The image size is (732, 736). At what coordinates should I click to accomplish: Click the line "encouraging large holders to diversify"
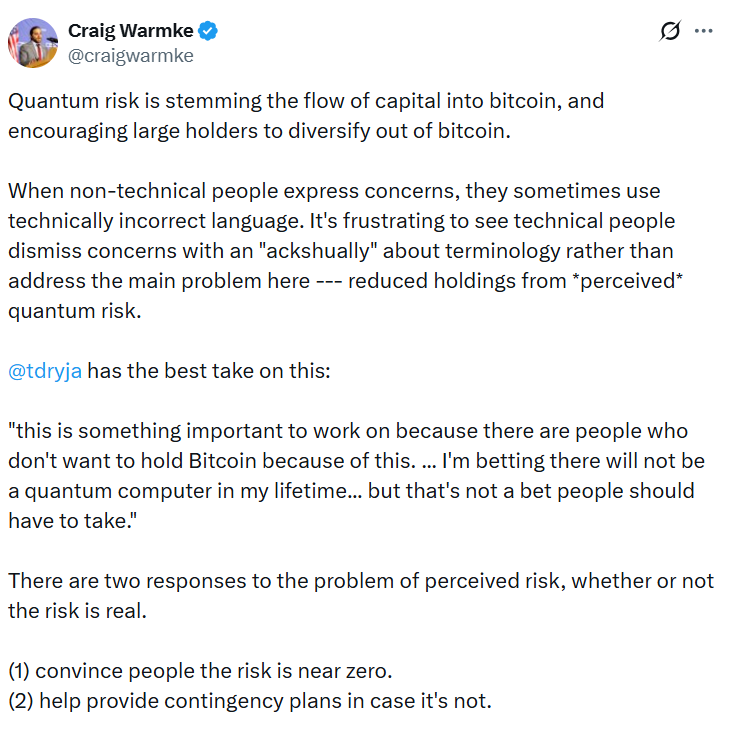tap(259, 131)
